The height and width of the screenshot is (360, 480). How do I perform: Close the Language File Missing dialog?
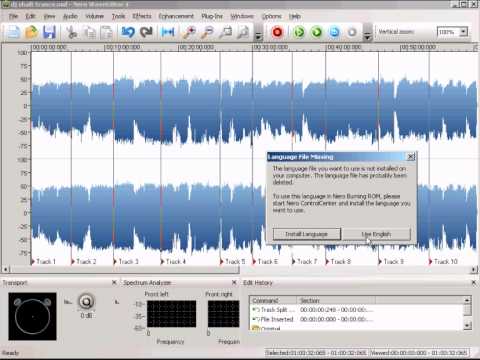pos(411,156)
